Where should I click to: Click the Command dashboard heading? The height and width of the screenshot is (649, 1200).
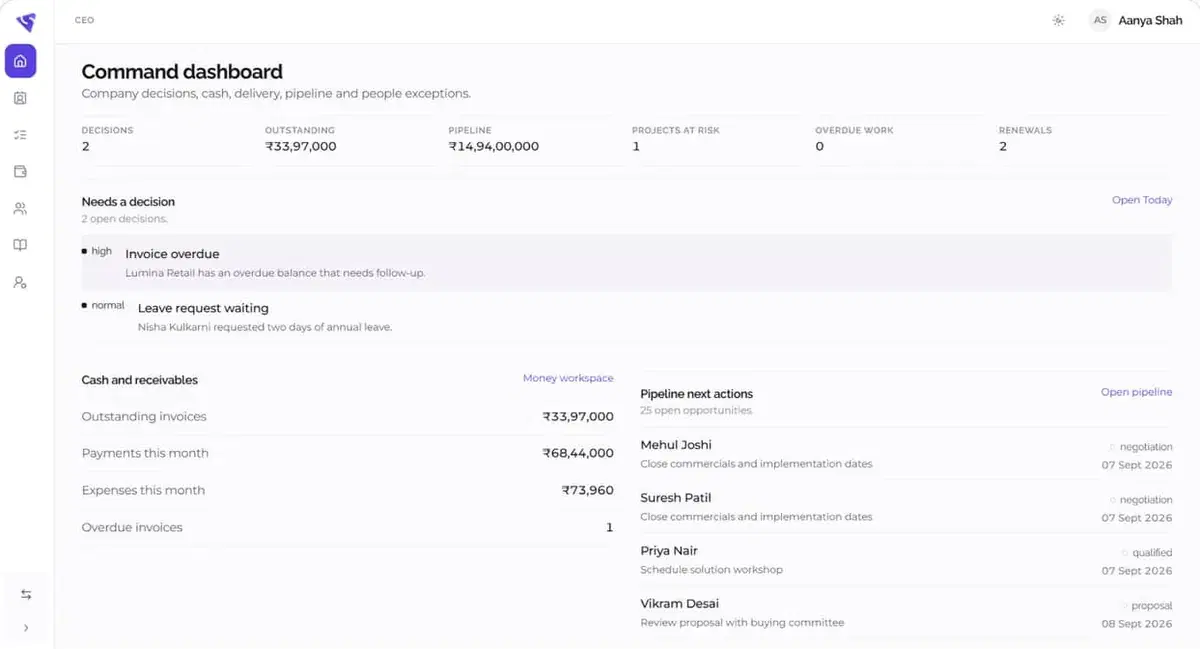click(x=182, y=71)
